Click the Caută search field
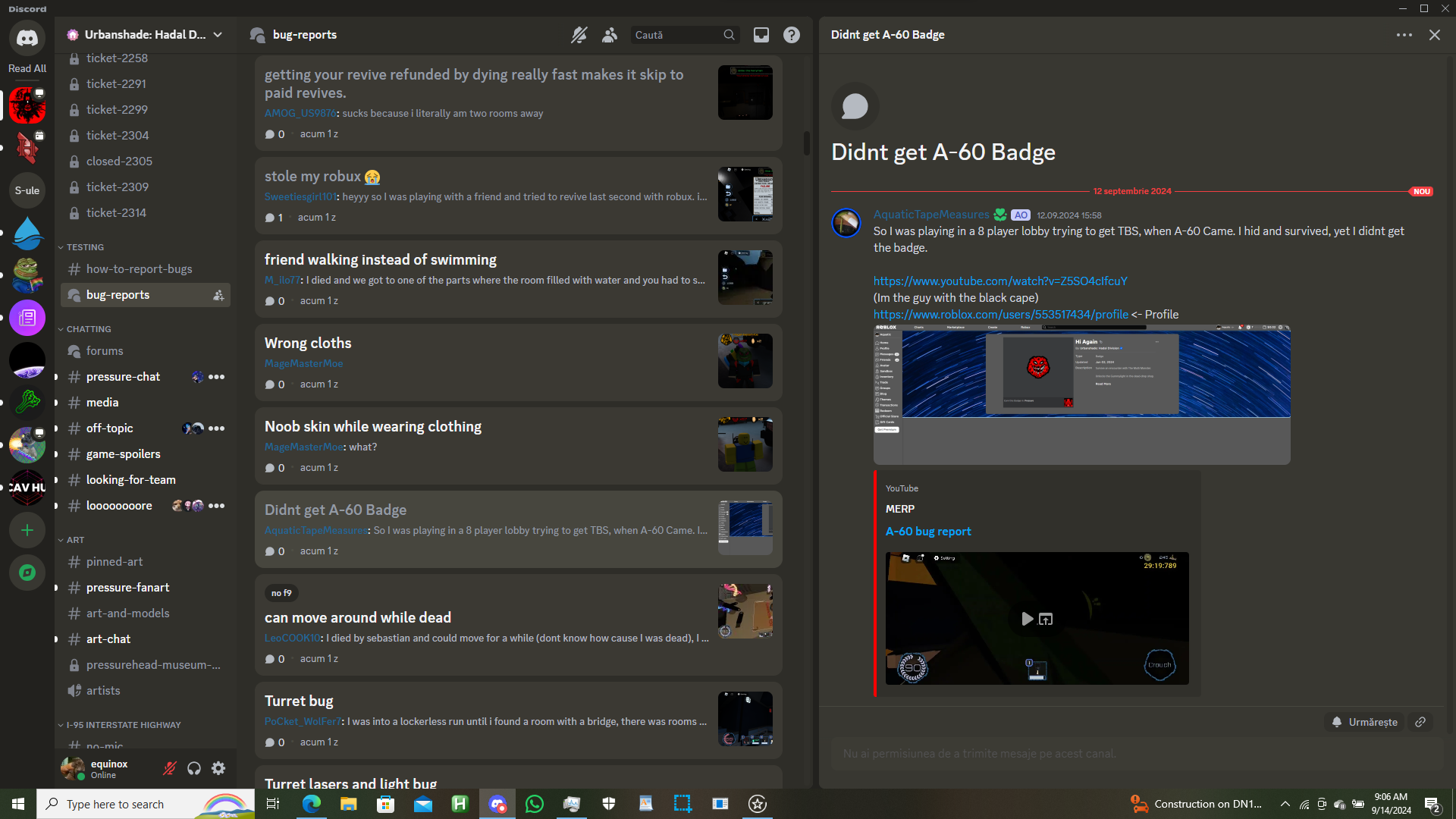1456x819 pixels. [x=676, y=35]
